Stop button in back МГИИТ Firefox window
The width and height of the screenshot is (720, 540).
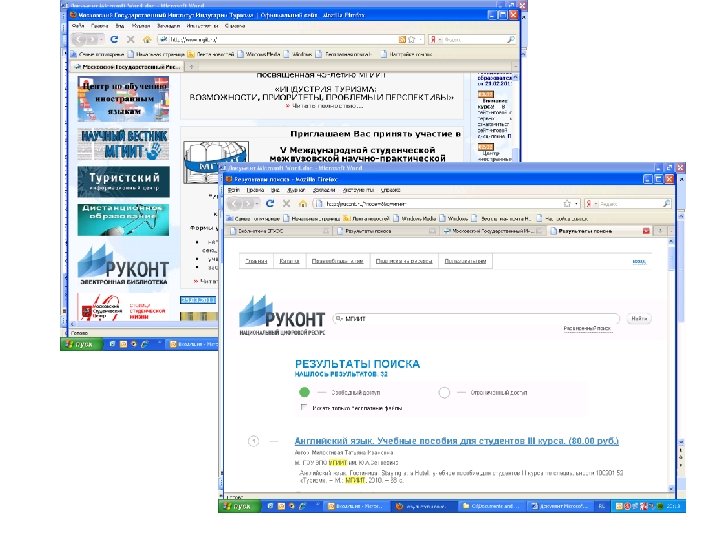(130, 39)
